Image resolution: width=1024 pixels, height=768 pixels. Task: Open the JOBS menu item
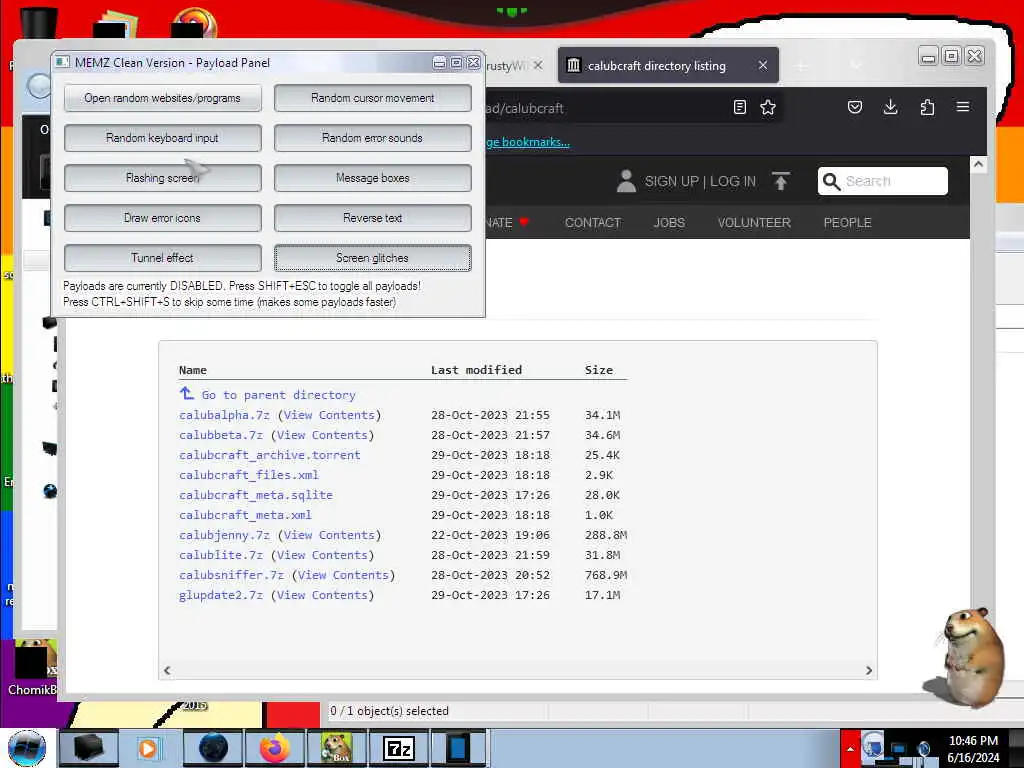669,223
